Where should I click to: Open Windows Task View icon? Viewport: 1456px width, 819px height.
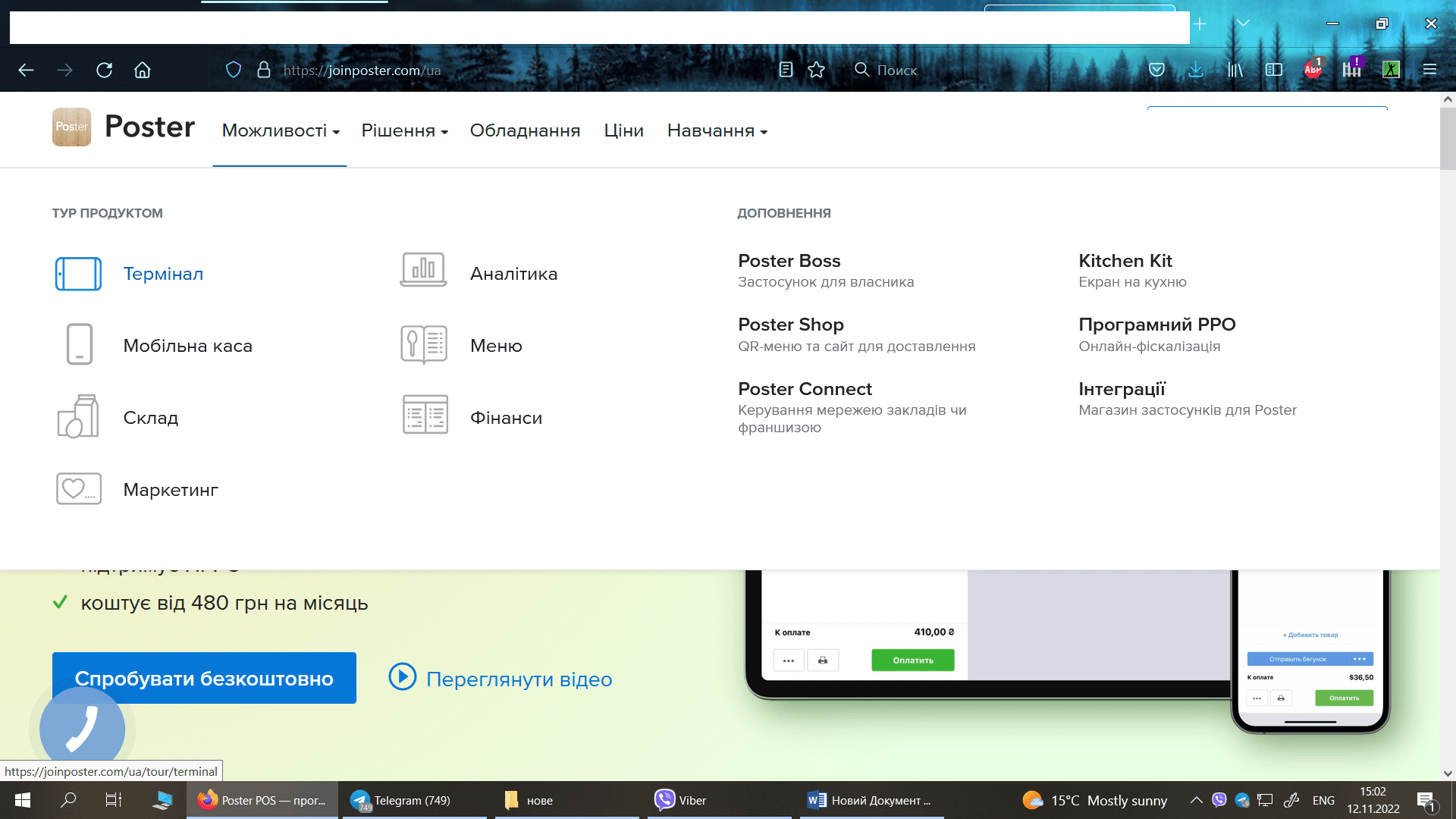[x=114, y=800]
